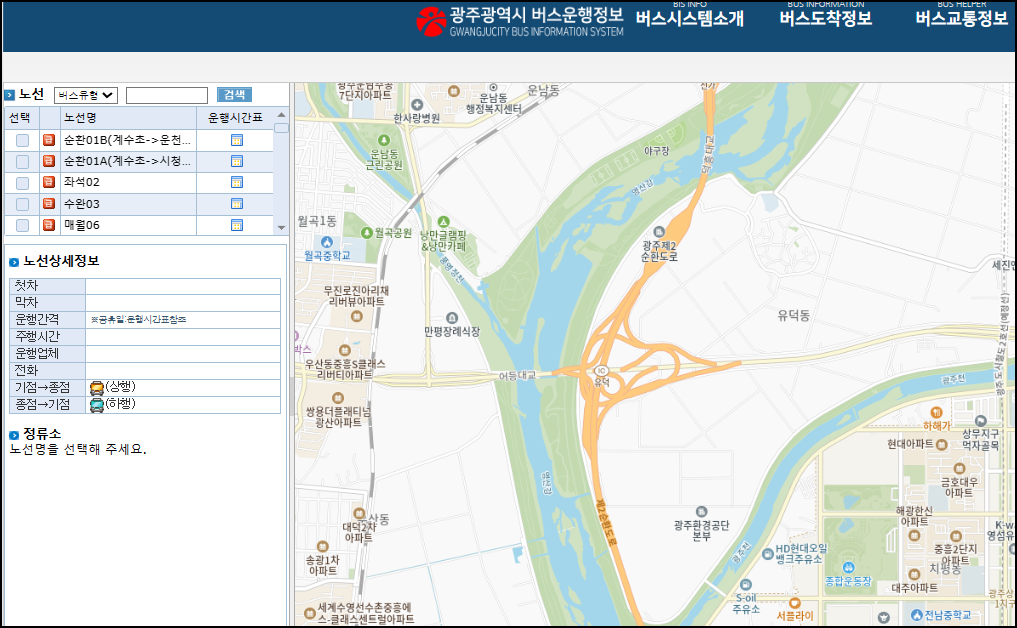Click the red bus icon for 순환01B
Viewport: 1017px width, 628px height.
(49, 139)
